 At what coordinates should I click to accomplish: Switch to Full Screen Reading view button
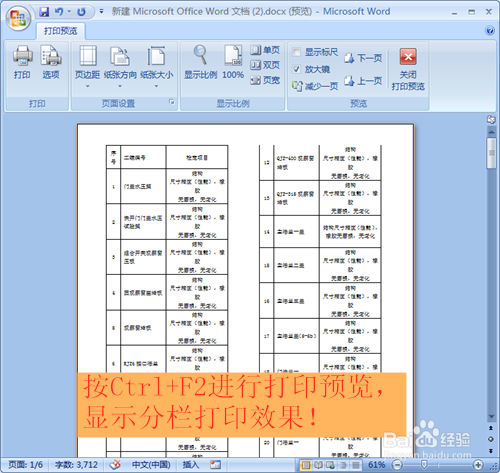click(x=318, y=465)
